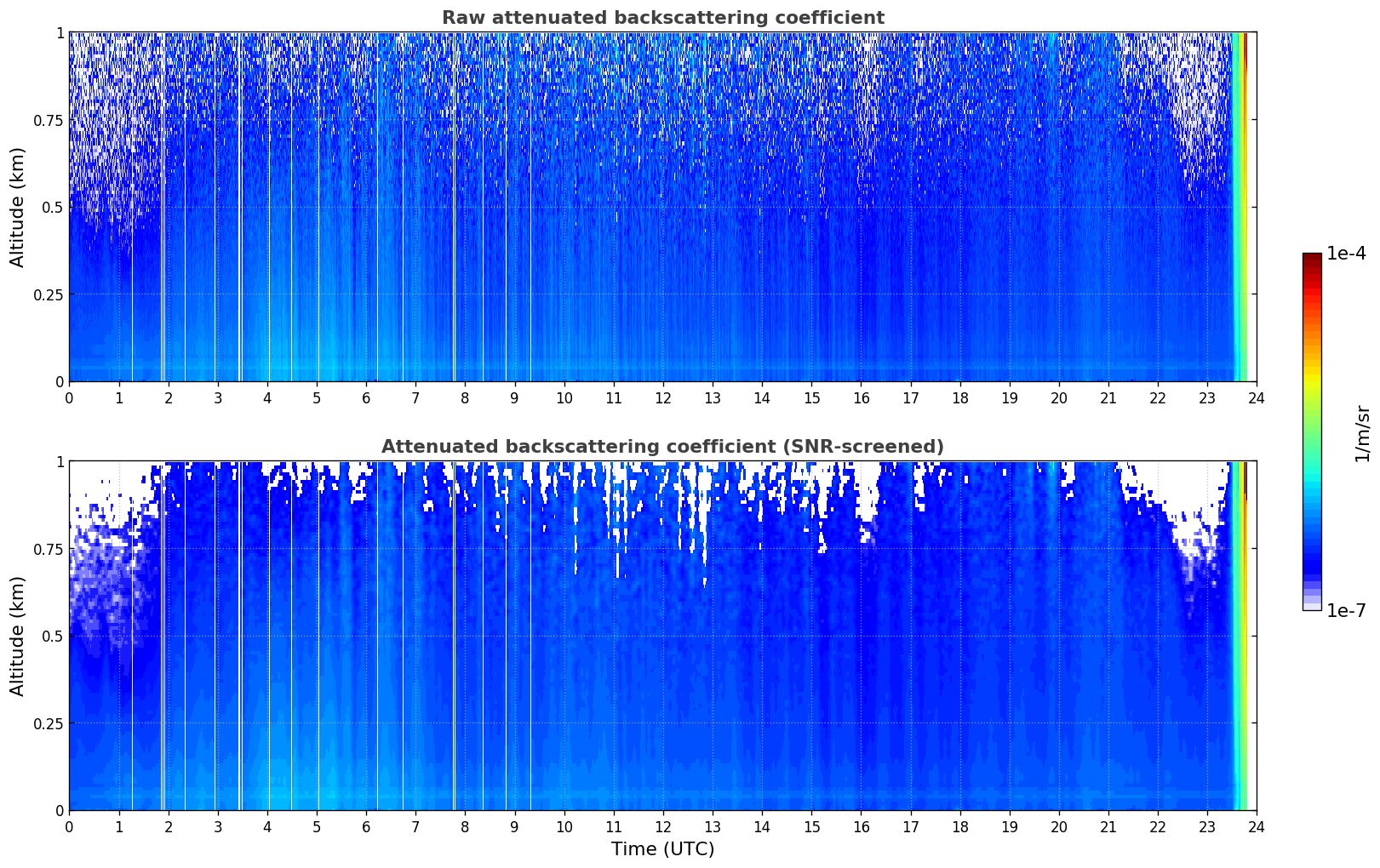Viewport: 1380px width, 868px height.
Task: Click the '1e-7' colorbar minimum label
Action: (x=1345, y=610)
